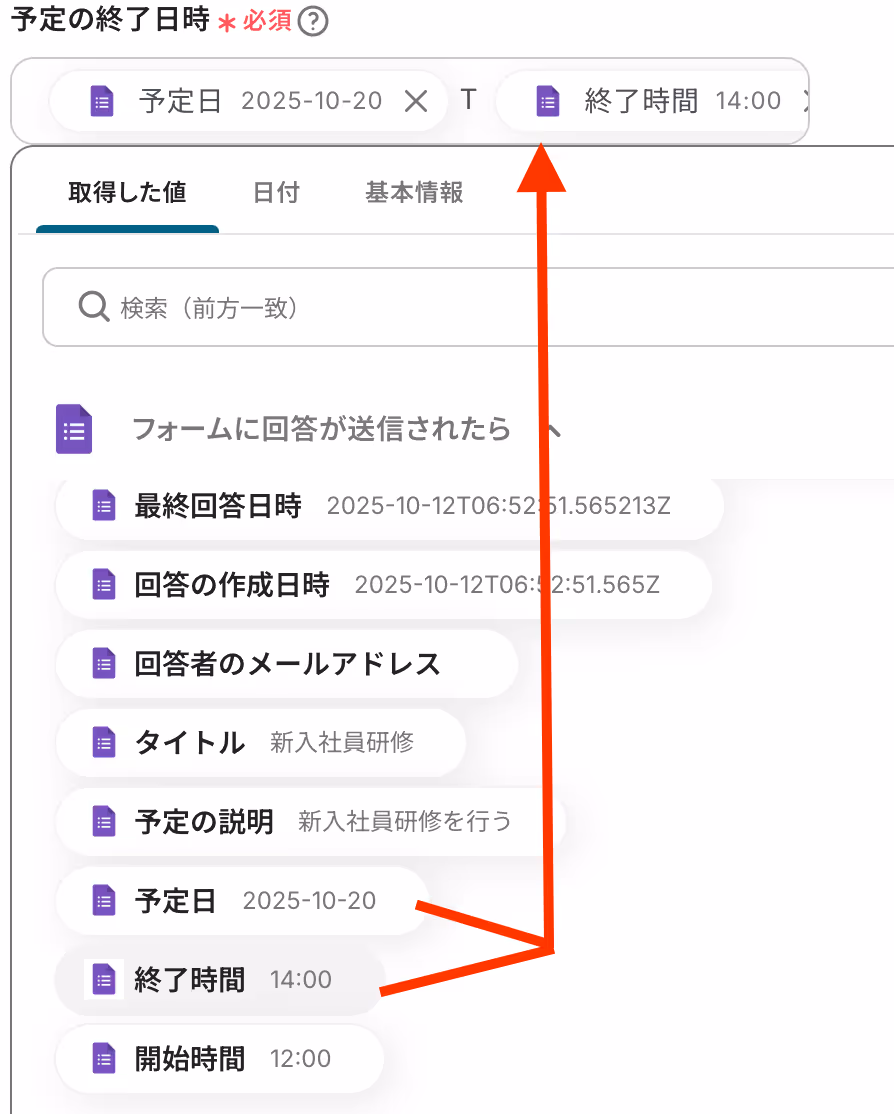Click the 'T' separator text in field
Screen dimensions: 894x1114
pos(468,99)
